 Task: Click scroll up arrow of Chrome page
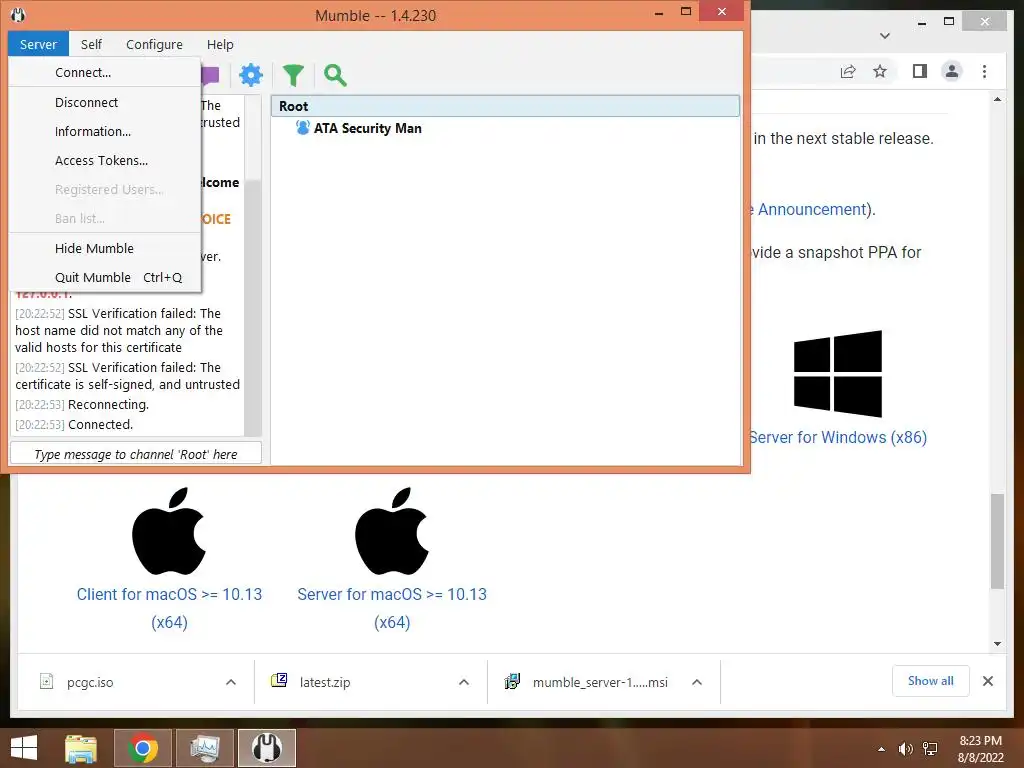(997, 100)
